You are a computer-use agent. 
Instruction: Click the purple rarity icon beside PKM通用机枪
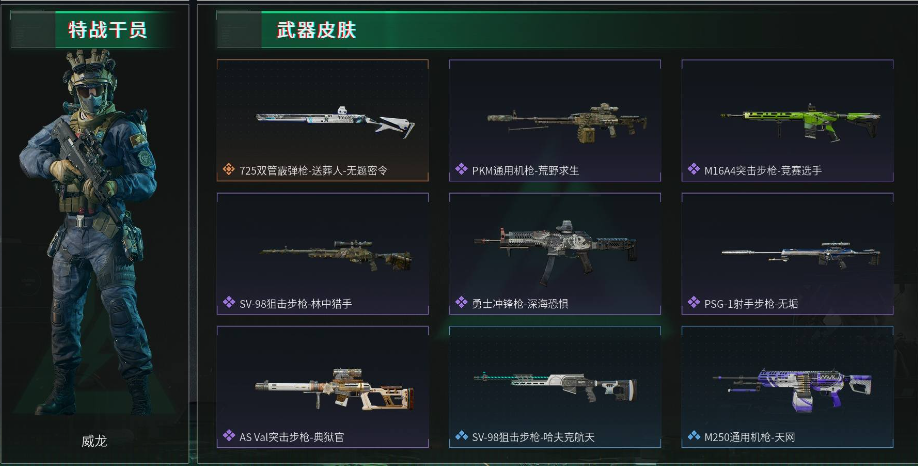point(461,169)
